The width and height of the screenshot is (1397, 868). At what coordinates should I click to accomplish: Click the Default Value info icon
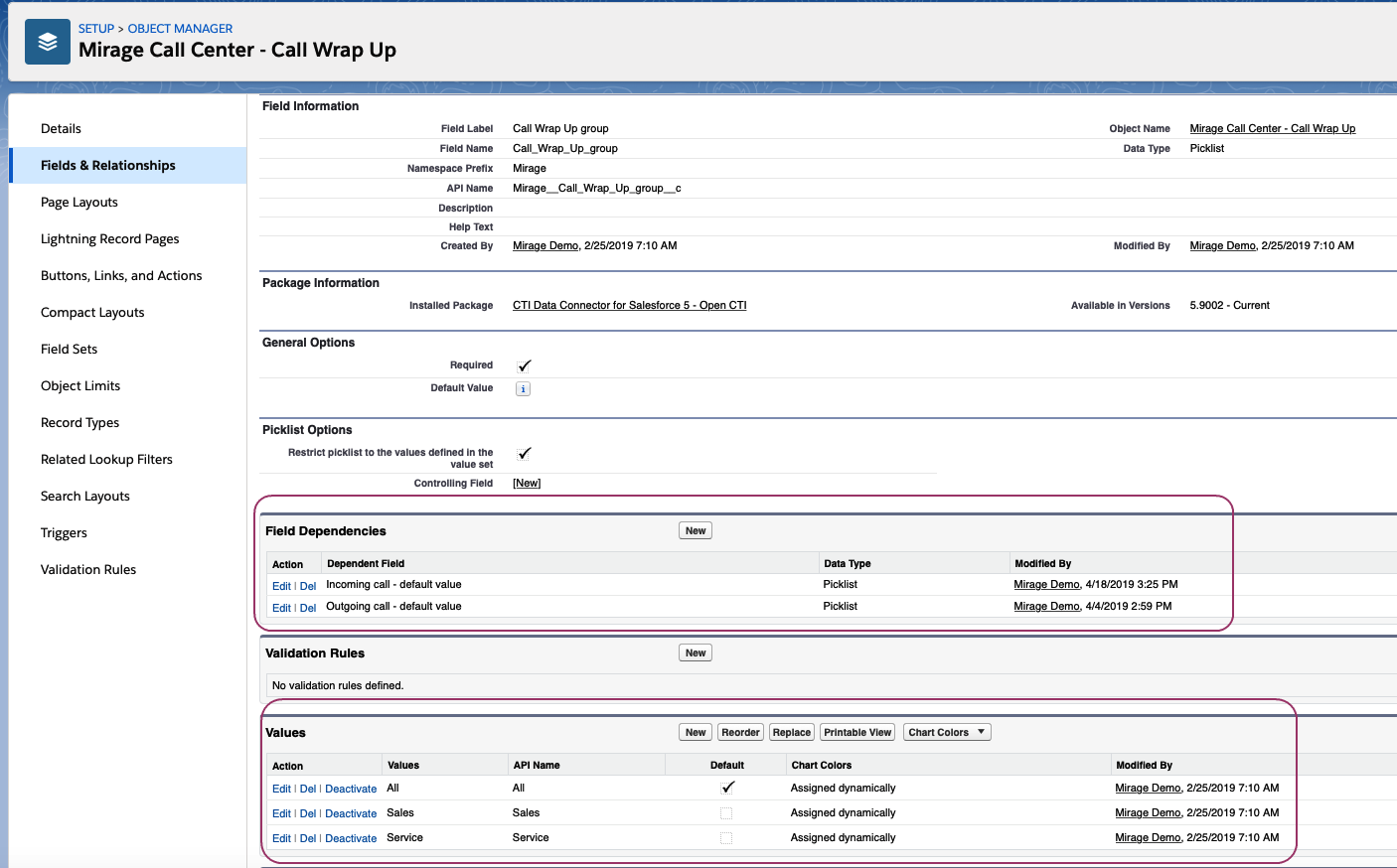(523, 389)
